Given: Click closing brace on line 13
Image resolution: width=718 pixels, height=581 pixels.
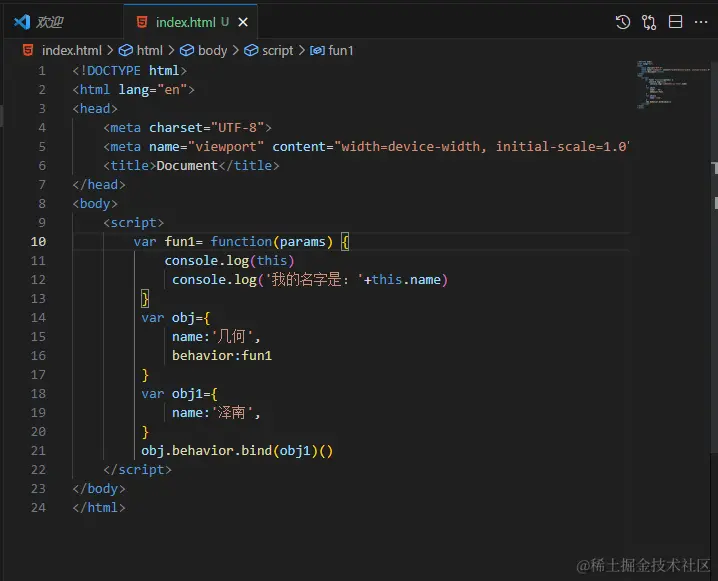Looking at the screenshot, I should coord(145,299).
